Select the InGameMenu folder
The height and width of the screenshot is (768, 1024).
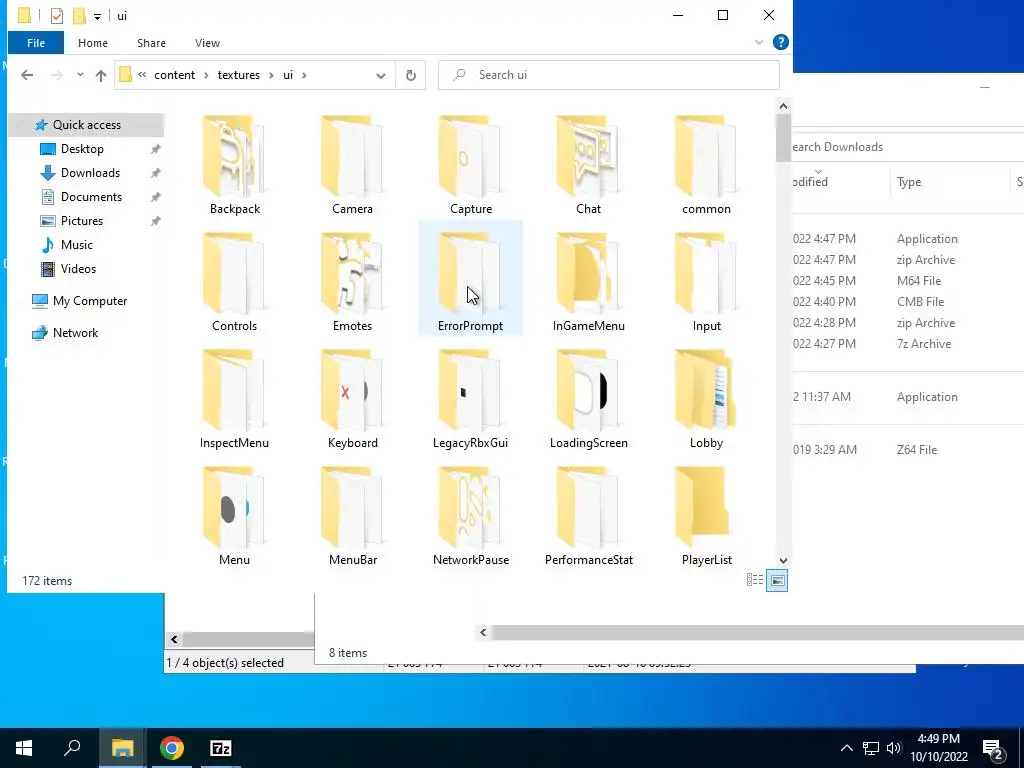click(x=588, y=283)
